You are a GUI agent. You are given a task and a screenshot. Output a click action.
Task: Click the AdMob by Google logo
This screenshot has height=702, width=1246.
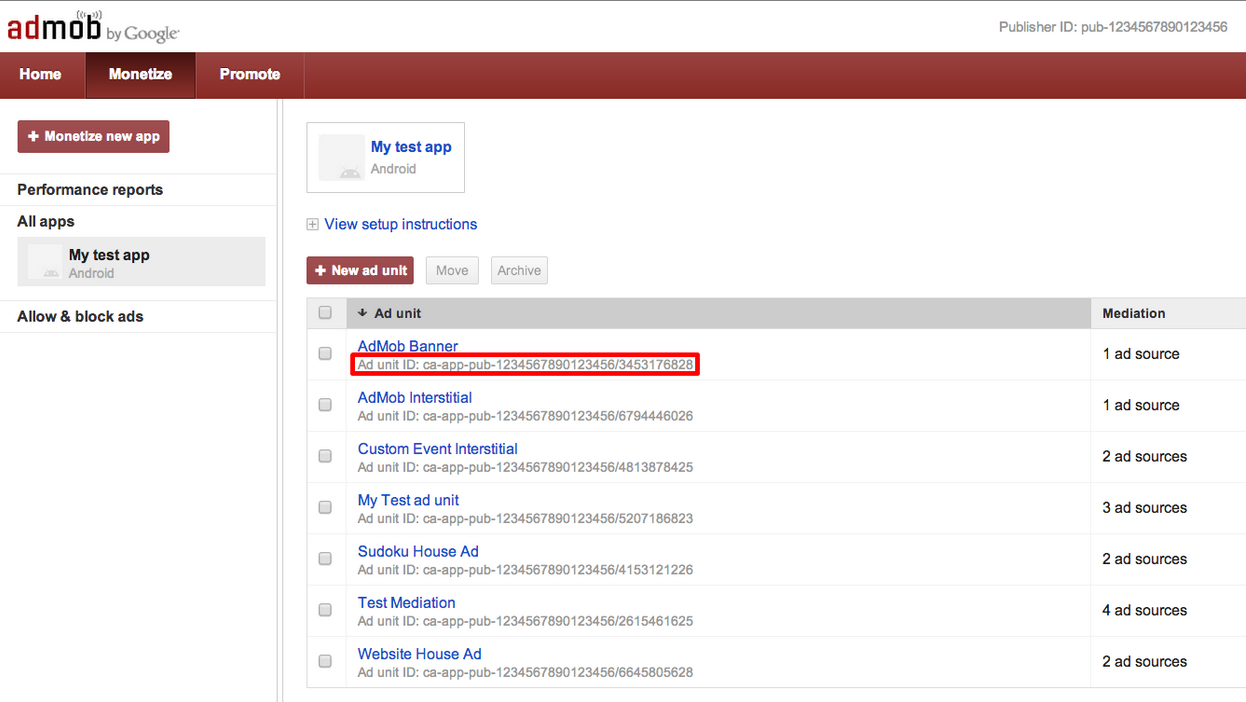click(x=93, y=27)
